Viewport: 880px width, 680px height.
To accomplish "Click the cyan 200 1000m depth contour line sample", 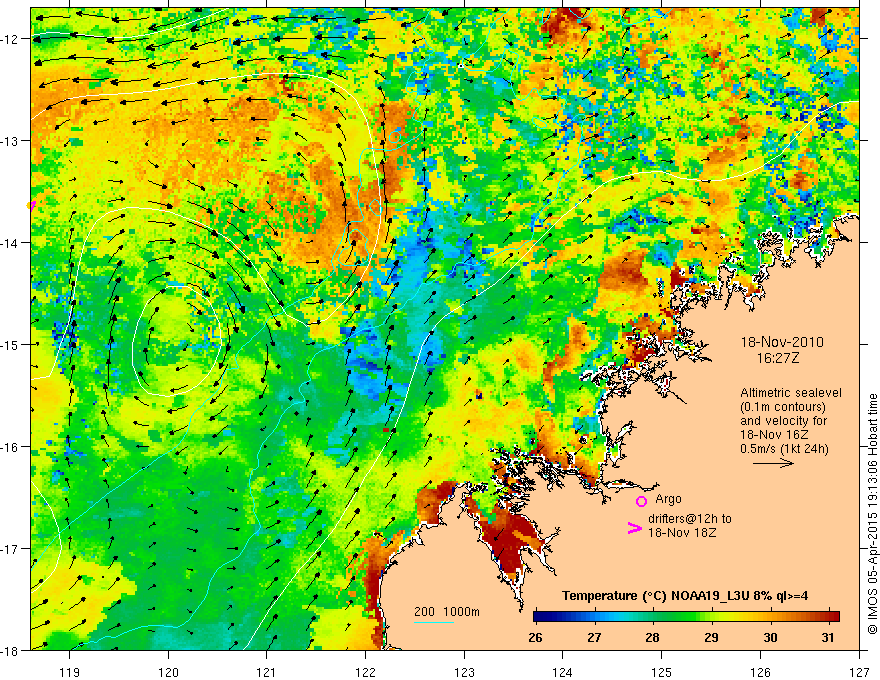I will 434,622.
